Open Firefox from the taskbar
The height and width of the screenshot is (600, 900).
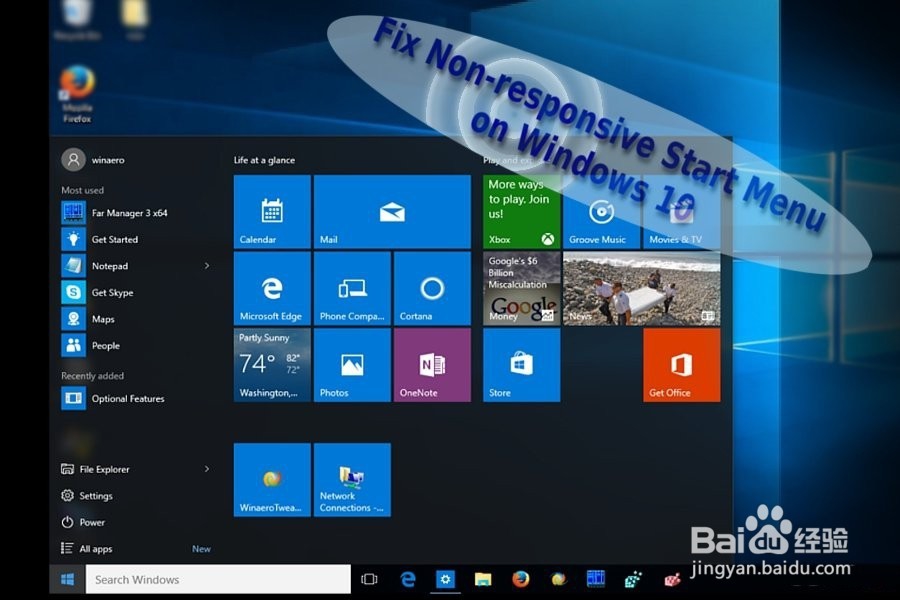click(x=520, y=579)
